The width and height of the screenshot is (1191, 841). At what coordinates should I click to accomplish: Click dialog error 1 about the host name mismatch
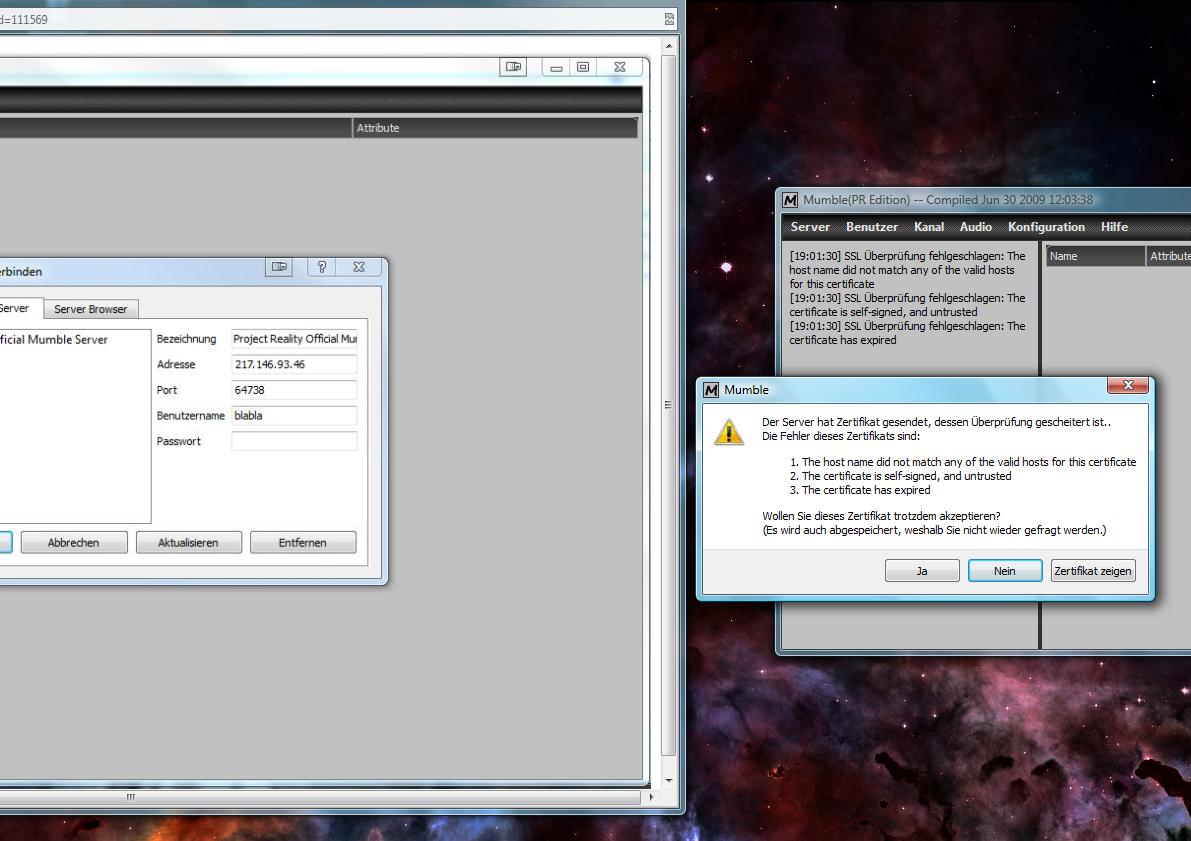tap(963, 462)
